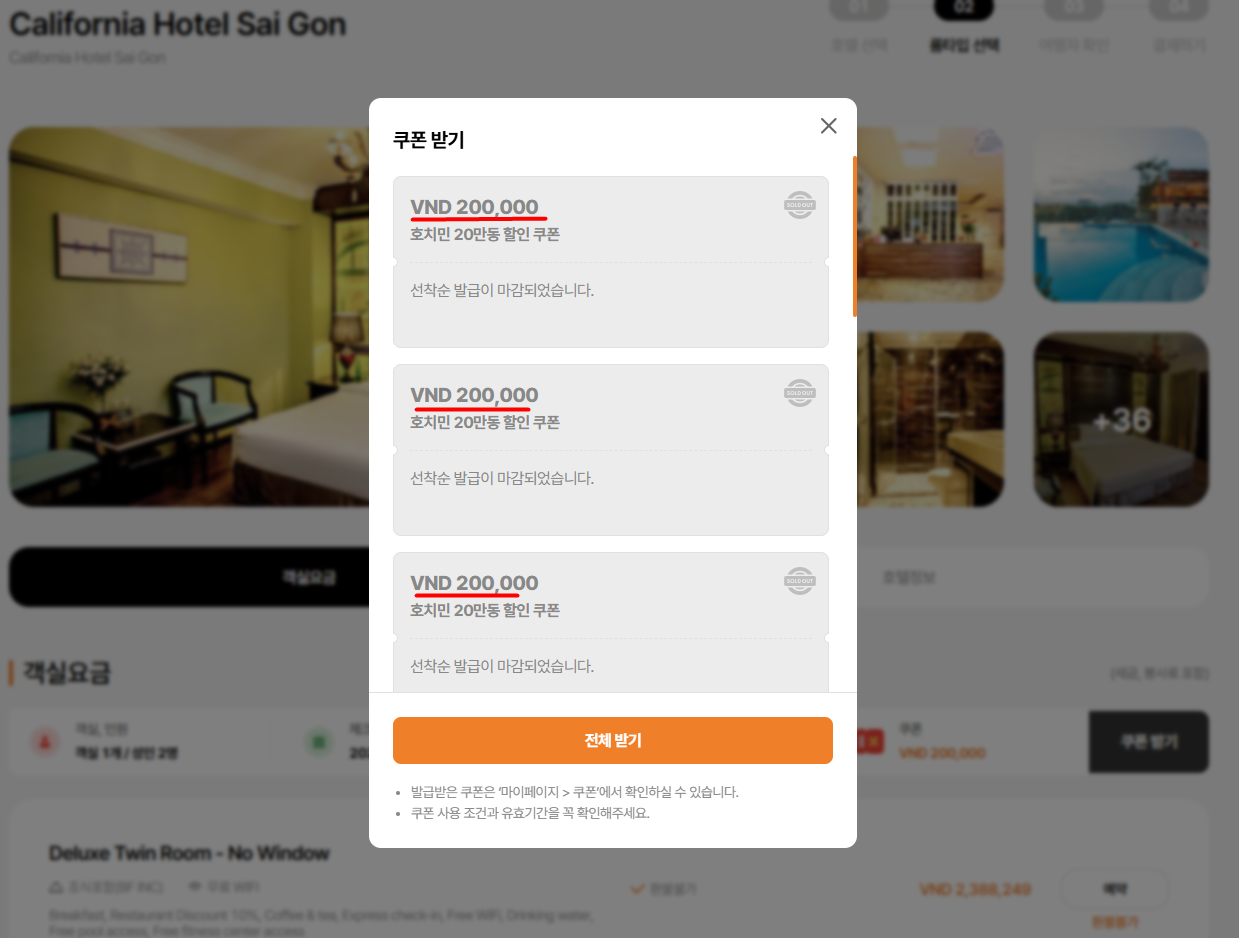Click the 전체 받기 orange button
Viewport: 1239px width, 938px height.
[x=612, y=740]
